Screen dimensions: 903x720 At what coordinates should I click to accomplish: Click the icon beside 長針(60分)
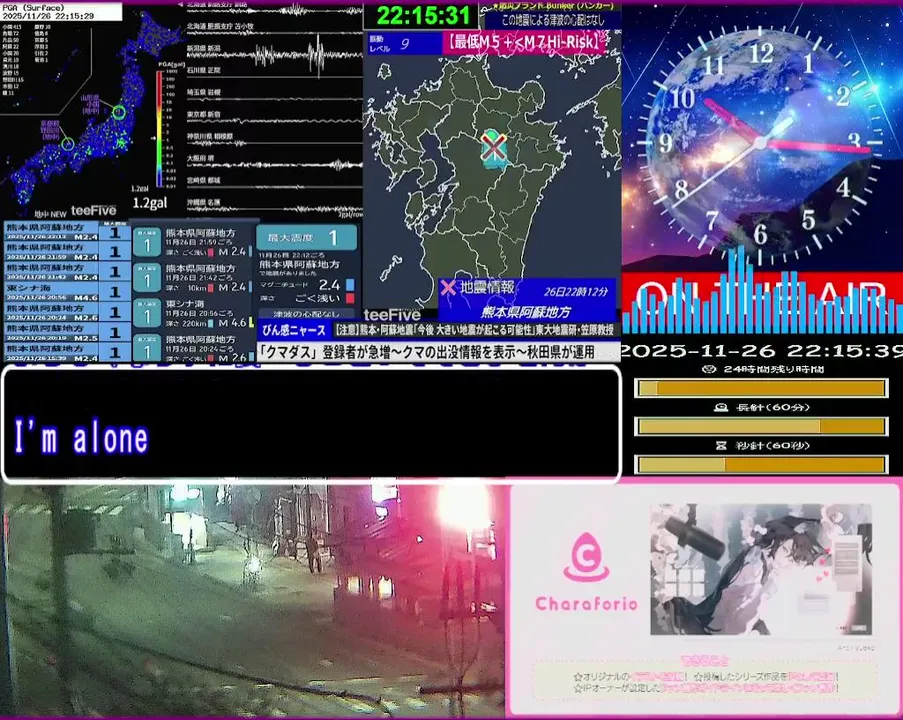coord(720,408)
